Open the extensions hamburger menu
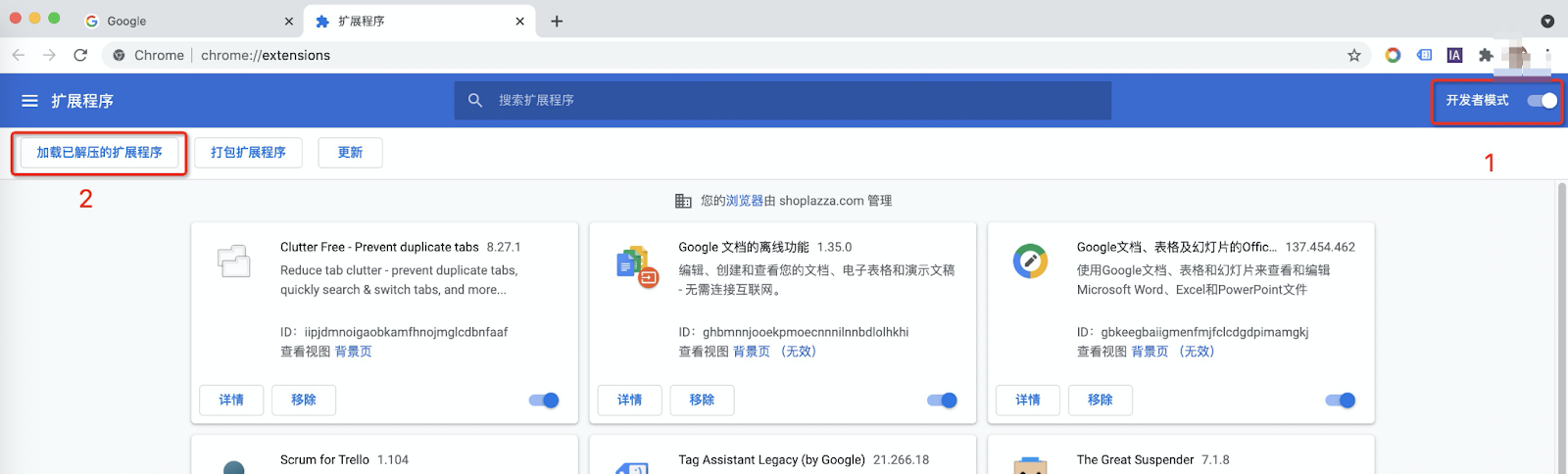1568x474 pixels. pyautogui.click(x=29, y=101)
